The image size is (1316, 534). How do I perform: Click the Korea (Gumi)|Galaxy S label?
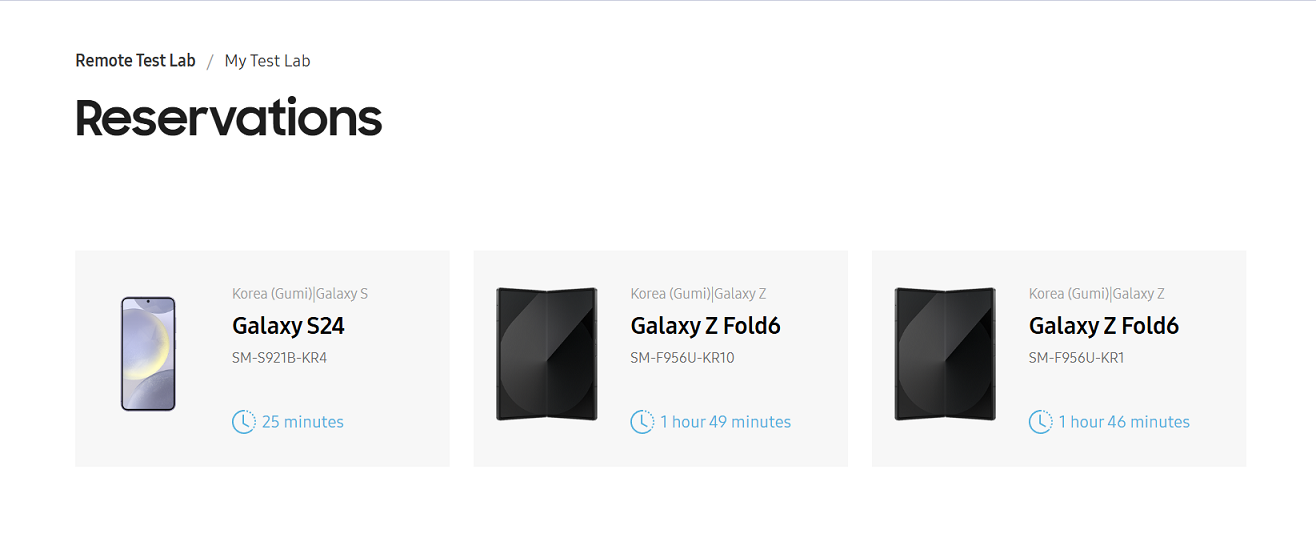click(x=300, y=294)
